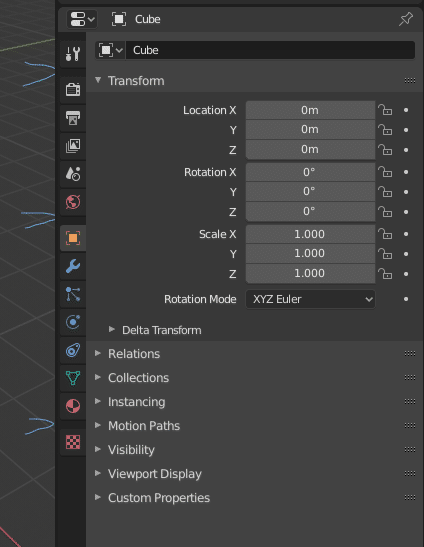Open the Active Tool and Workspace settings tab
This screenshot has width=424, height=547.
[73, 54]
